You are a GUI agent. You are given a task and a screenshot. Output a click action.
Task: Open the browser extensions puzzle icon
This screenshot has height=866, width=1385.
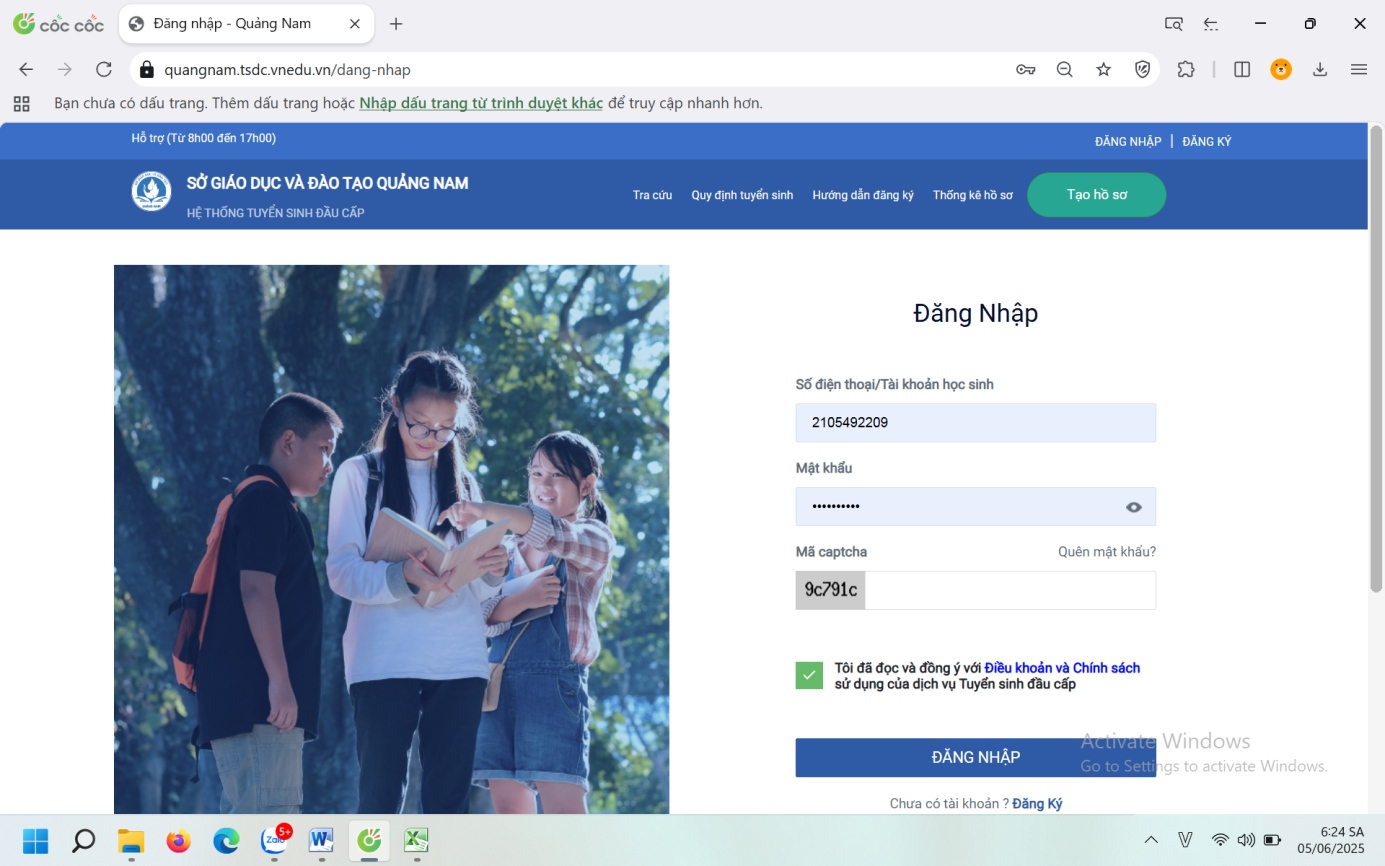(1186, 70)
